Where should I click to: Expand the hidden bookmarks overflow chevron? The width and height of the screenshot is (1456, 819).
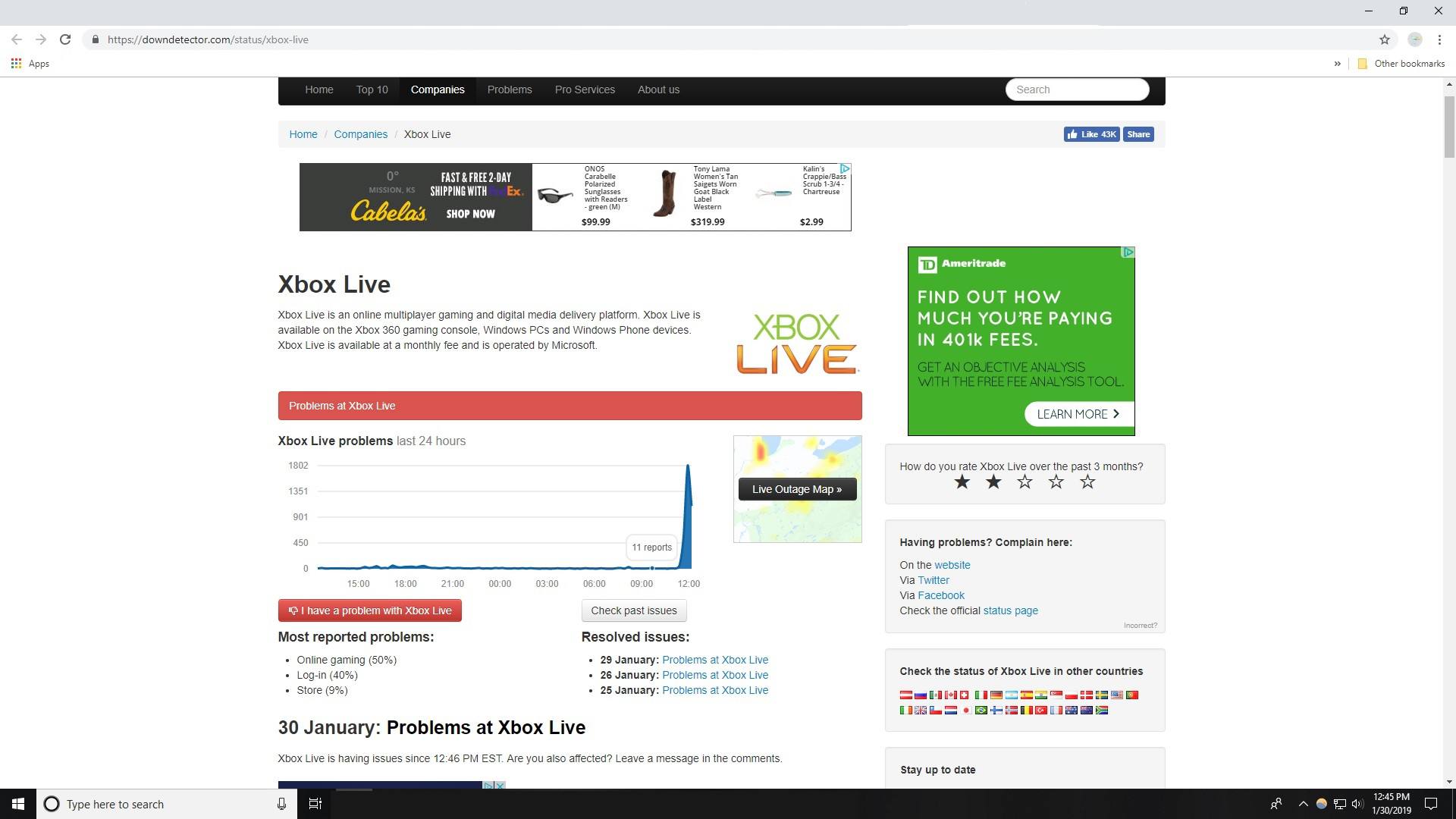click(1337, 64)
